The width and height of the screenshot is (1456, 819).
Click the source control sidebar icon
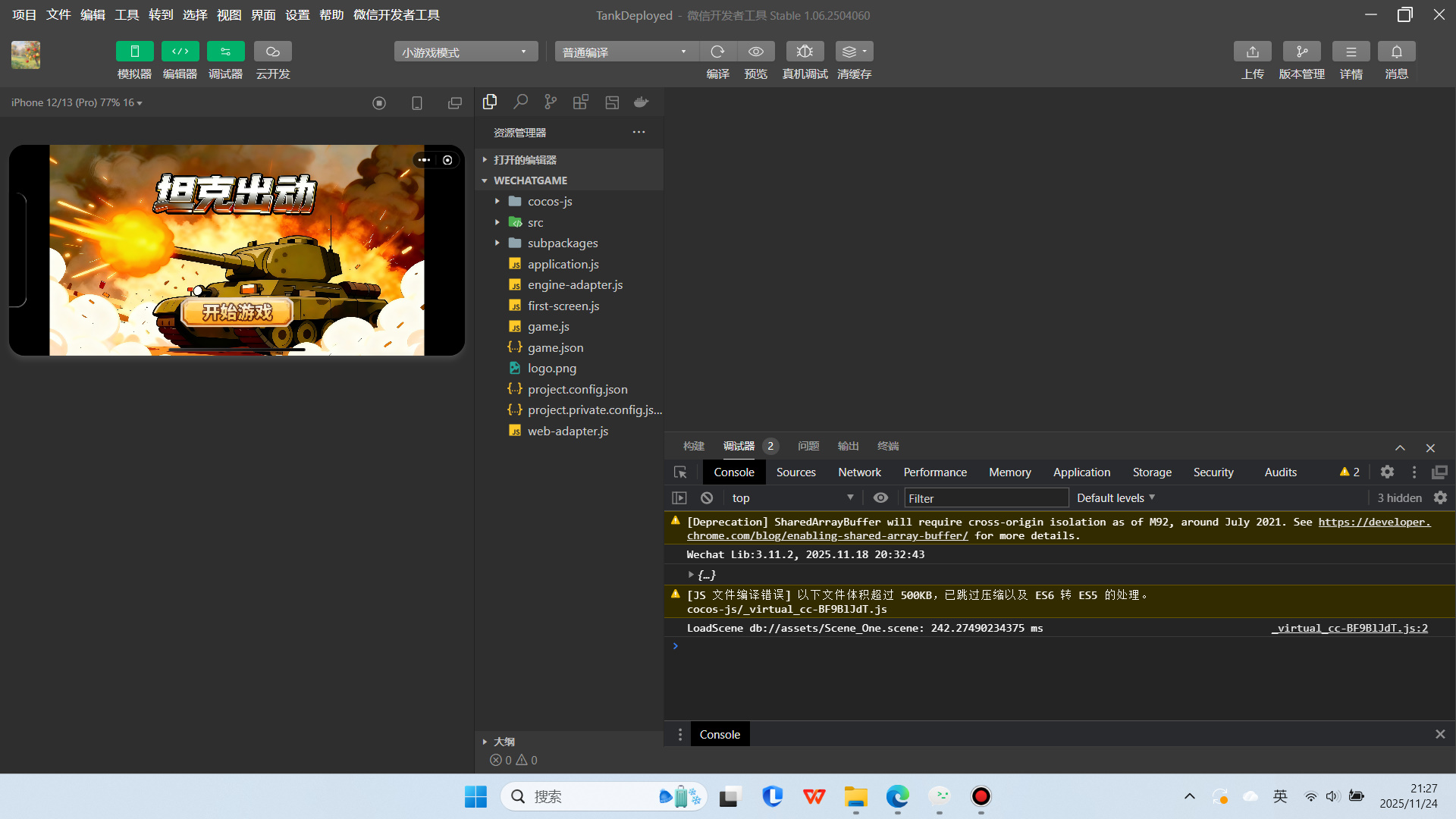coord(551,102)
